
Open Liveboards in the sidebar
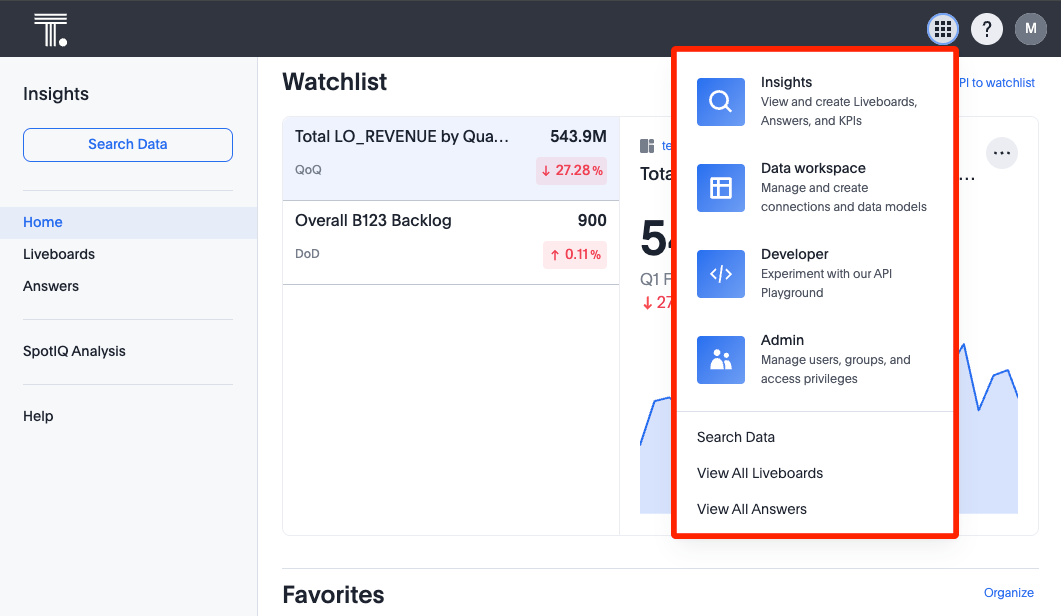pyautogui.click(x=59, y=254)
